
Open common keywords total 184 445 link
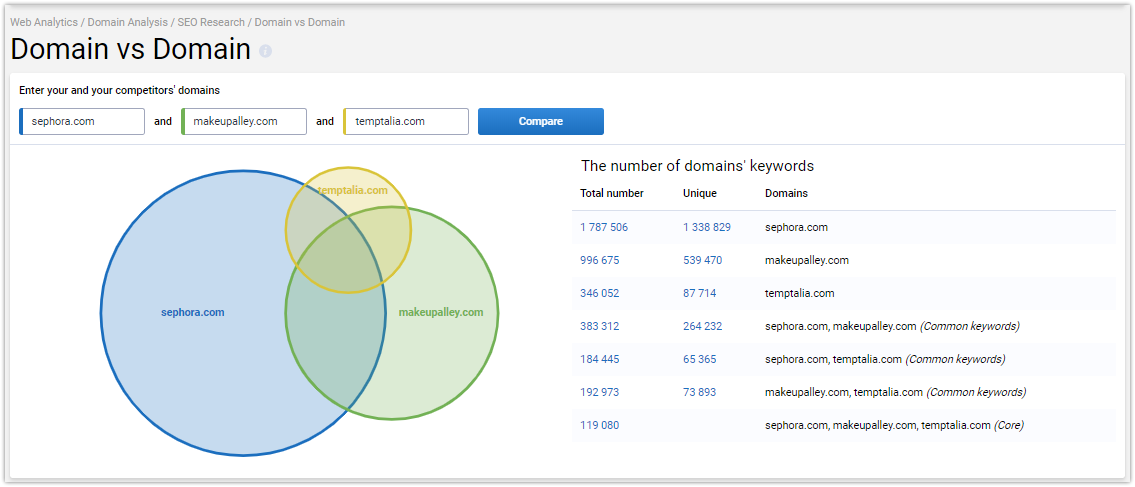(599, 360)
